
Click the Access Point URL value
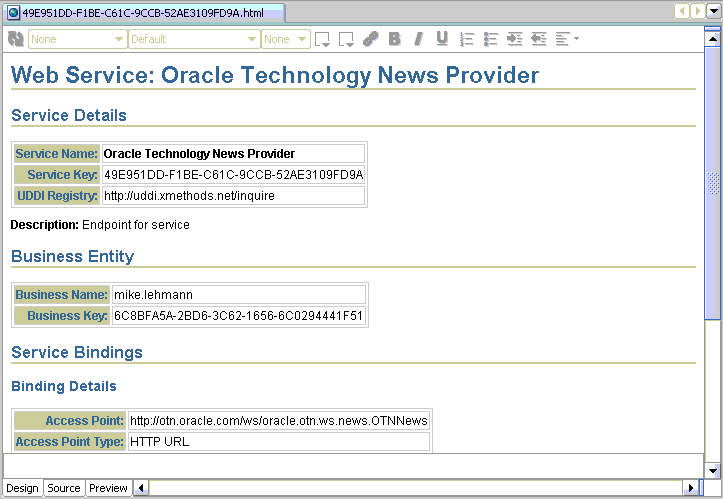point(279,421)
